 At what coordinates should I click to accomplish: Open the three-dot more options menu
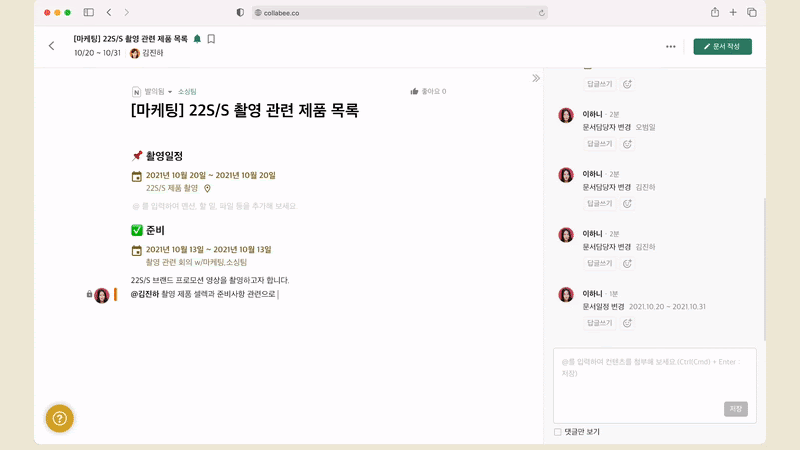[670, 46]
